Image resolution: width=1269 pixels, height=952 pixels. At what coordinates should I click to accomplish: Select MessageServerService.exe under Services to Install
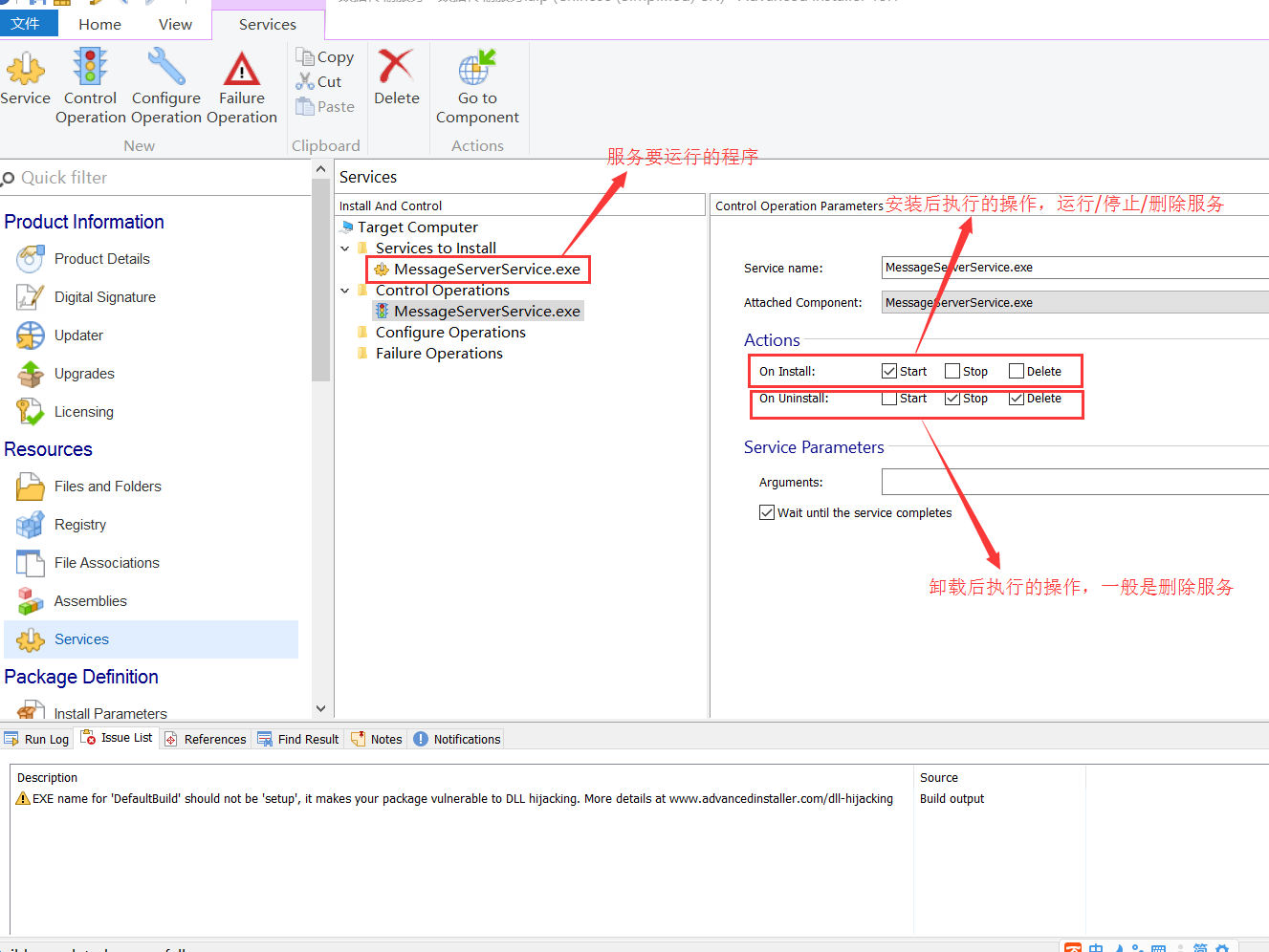(487, 270)
